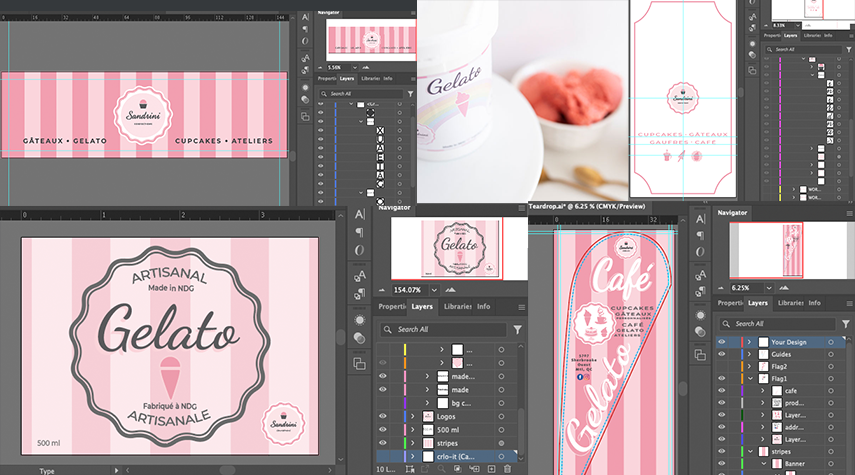This screenshot has height=475, width=855.
Task: Show the bg c... sublayer
Action: [383, 403]
